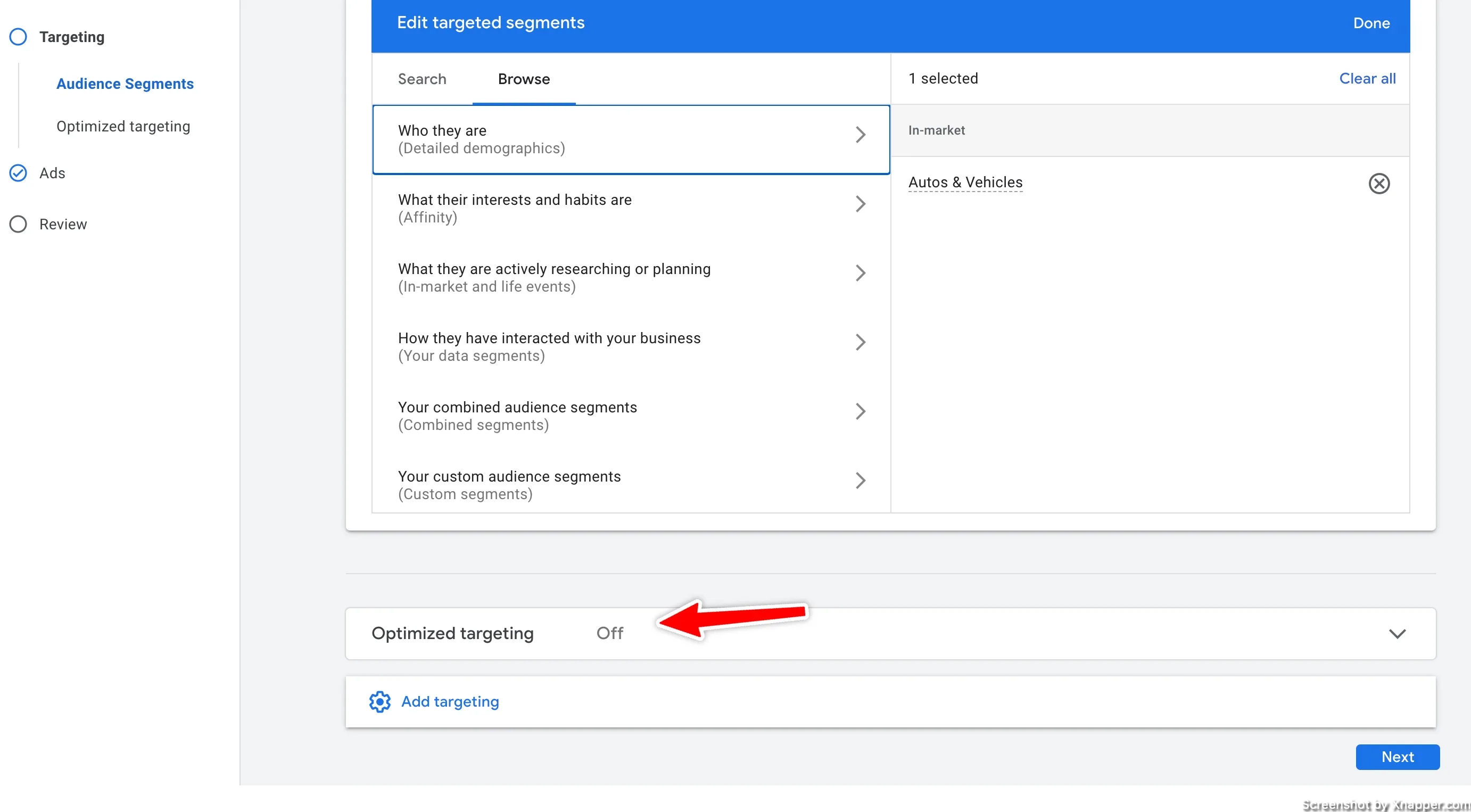
Task: Expand the Combined segments chevron
Action: (860, 411)
